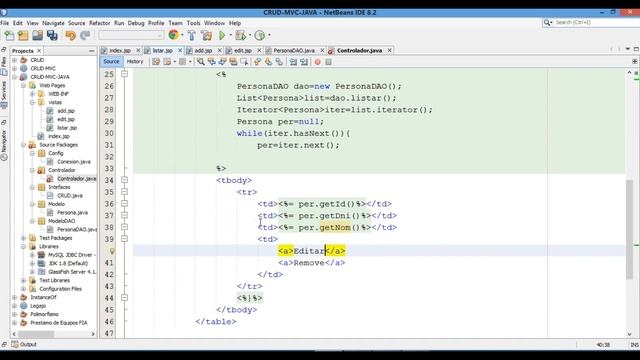Click the Profile Project clock icon
Screen dimensions: 640x360
coord(260,36)
